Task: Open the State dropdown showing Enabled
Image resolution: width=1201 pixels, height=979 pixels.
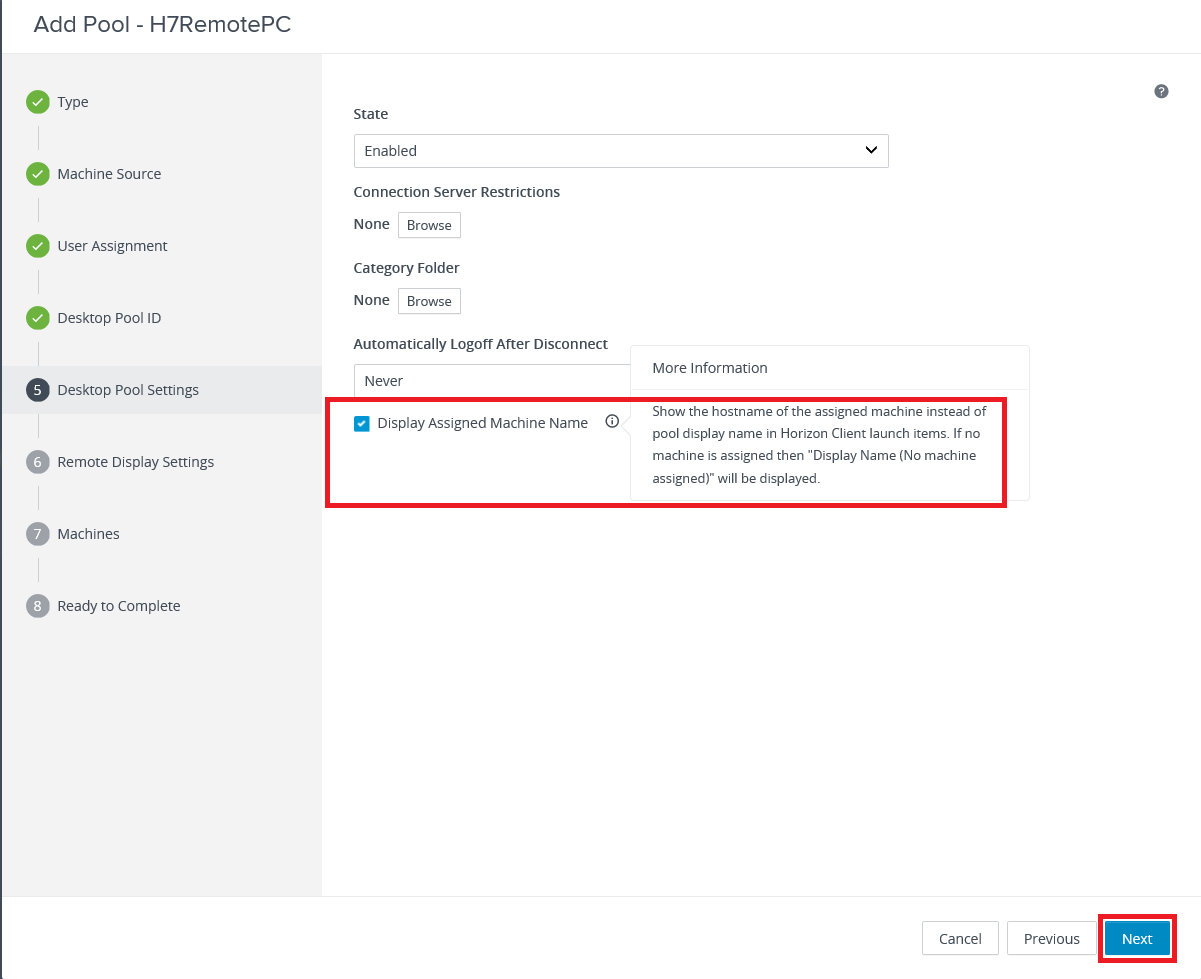Action: (x=620, y=151)
